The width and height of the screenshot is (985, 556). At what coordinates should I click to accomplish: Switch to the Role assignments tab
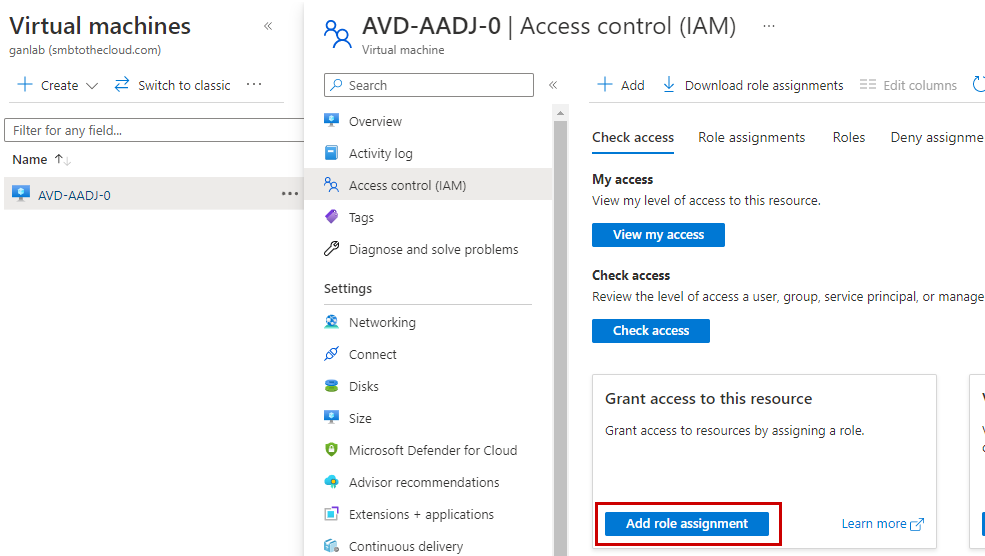(751, 138)
